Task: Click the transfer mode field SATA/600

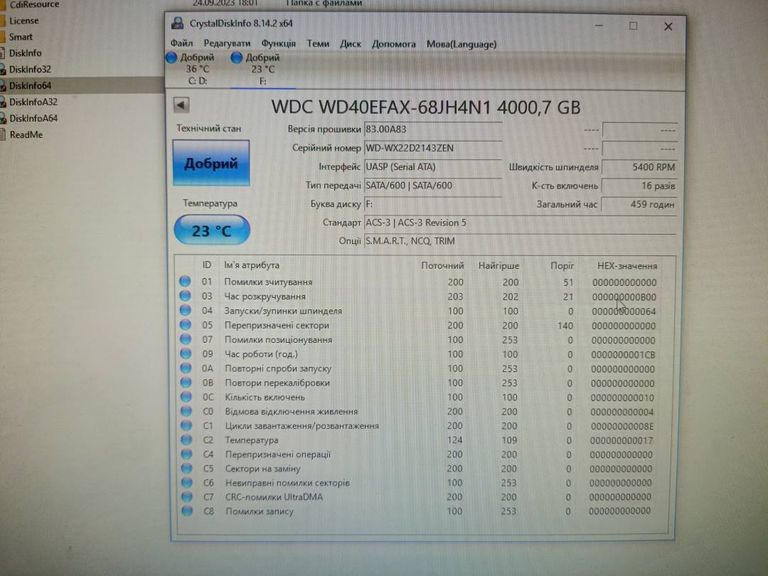Action: [x=433, y=185]
